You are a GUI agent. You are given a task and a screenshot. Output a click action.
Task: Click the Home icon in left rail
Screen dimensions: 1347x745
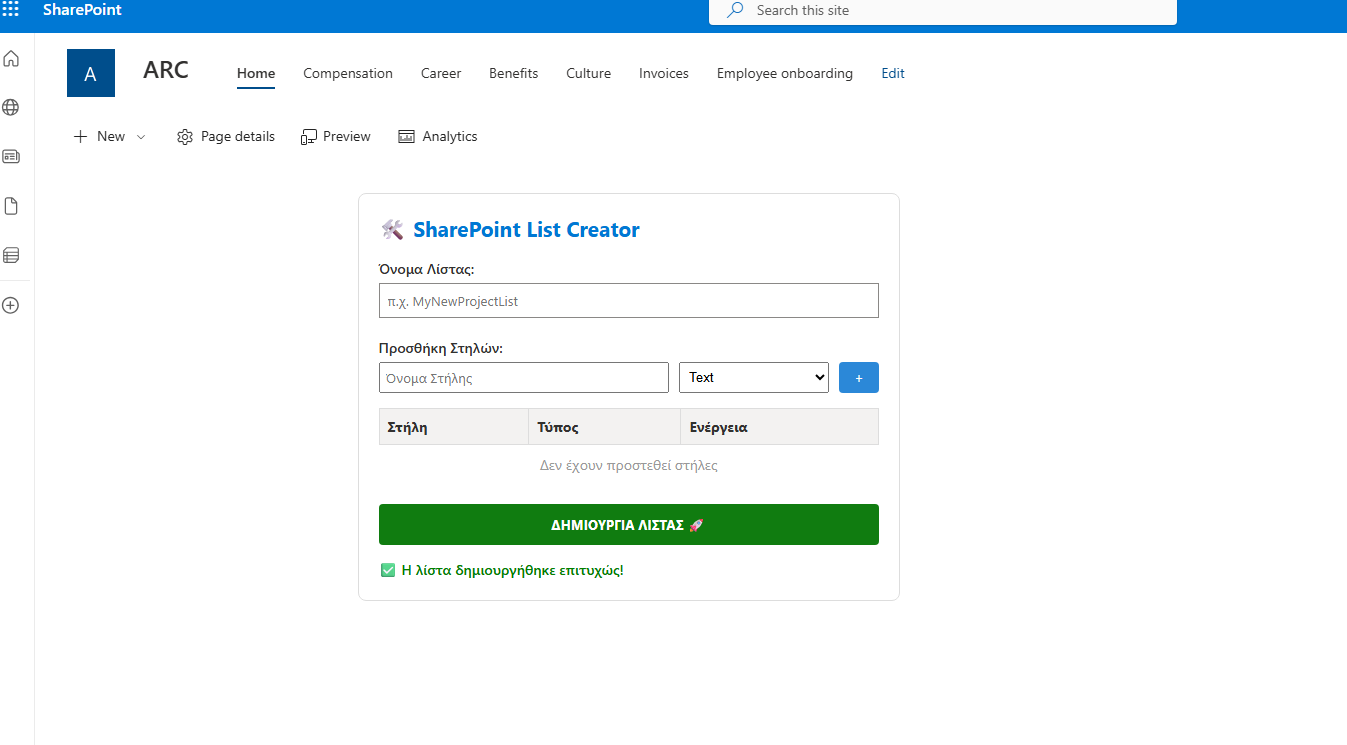click(11, 59)
